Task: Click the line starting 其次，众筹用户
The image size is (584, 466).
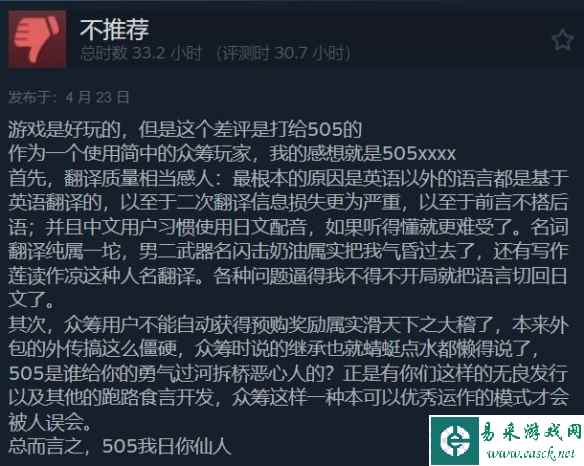Action: tap(288, 325)
